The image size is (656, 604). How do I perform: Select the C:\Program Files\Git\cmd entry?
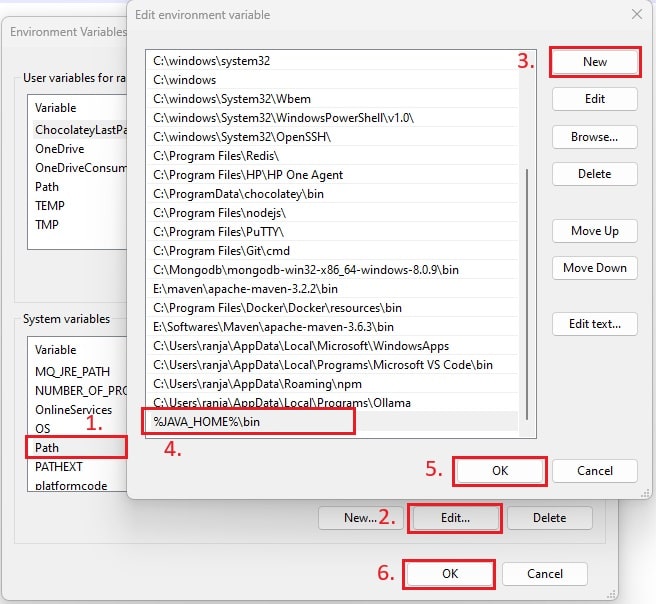(332, 251)
